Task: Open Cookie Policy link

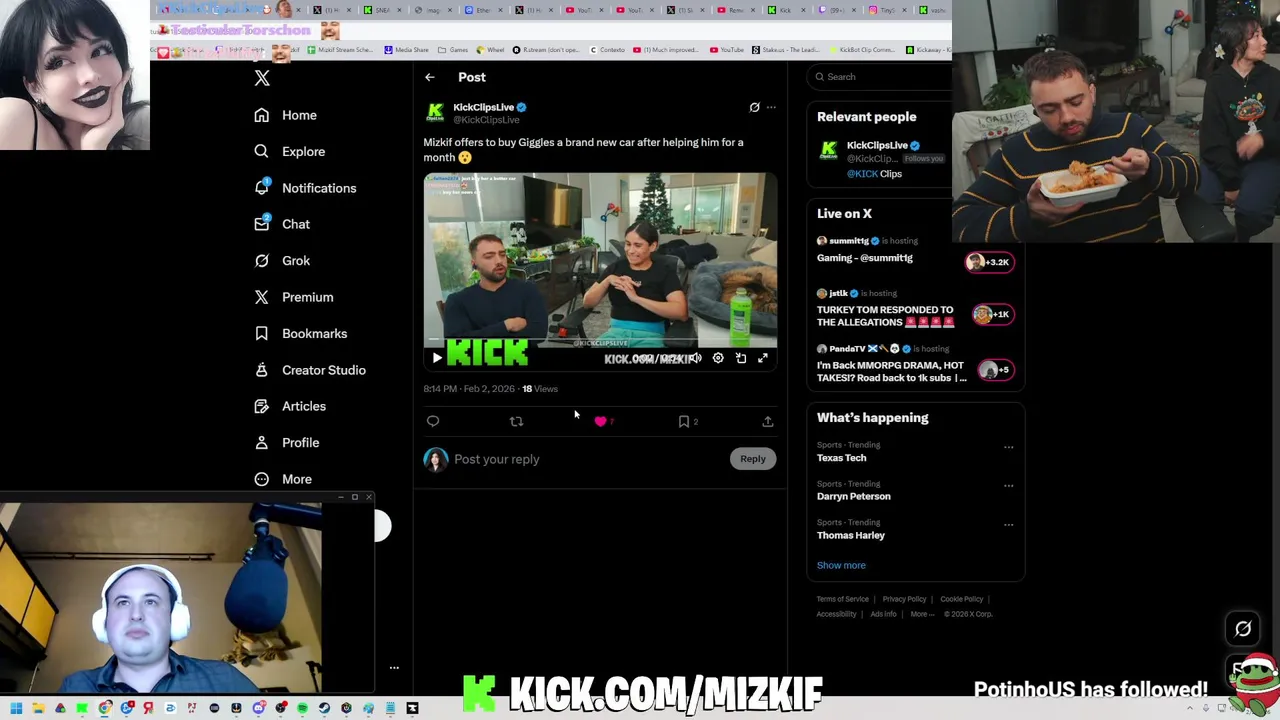Action: coord(961,599)
